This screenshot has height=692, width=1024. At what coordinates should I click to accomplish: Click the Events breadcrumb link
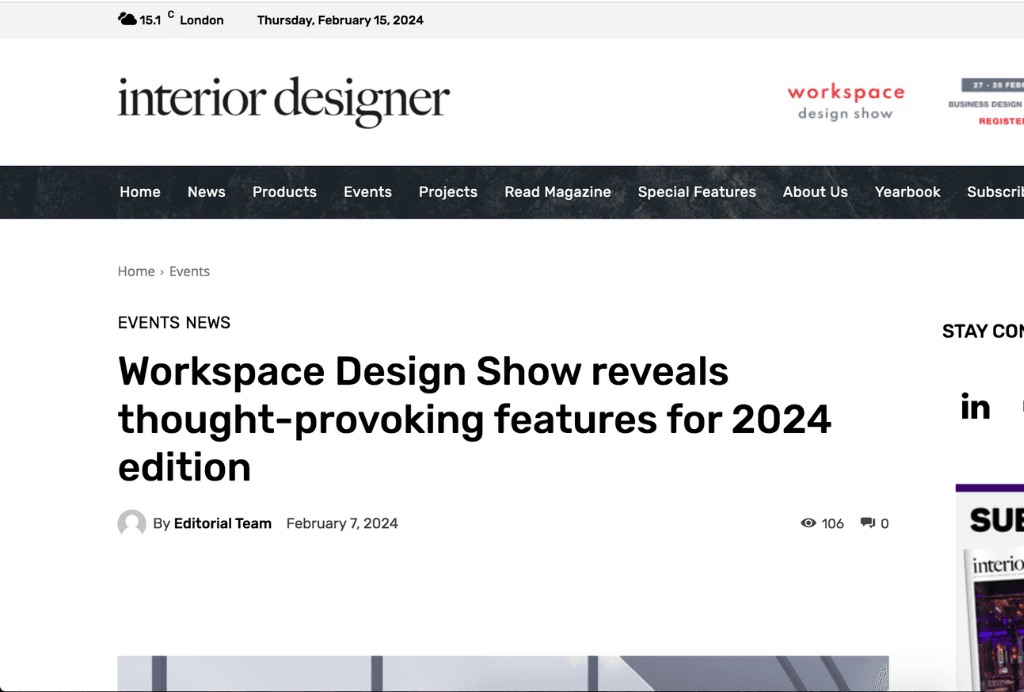189,271
